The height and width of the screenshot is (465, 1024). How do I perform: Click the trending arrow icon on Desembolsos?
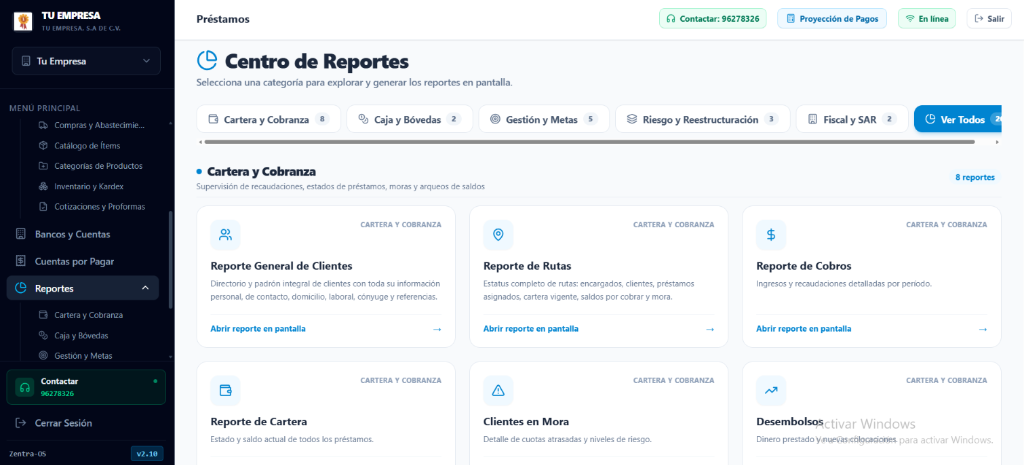(771, 391)
